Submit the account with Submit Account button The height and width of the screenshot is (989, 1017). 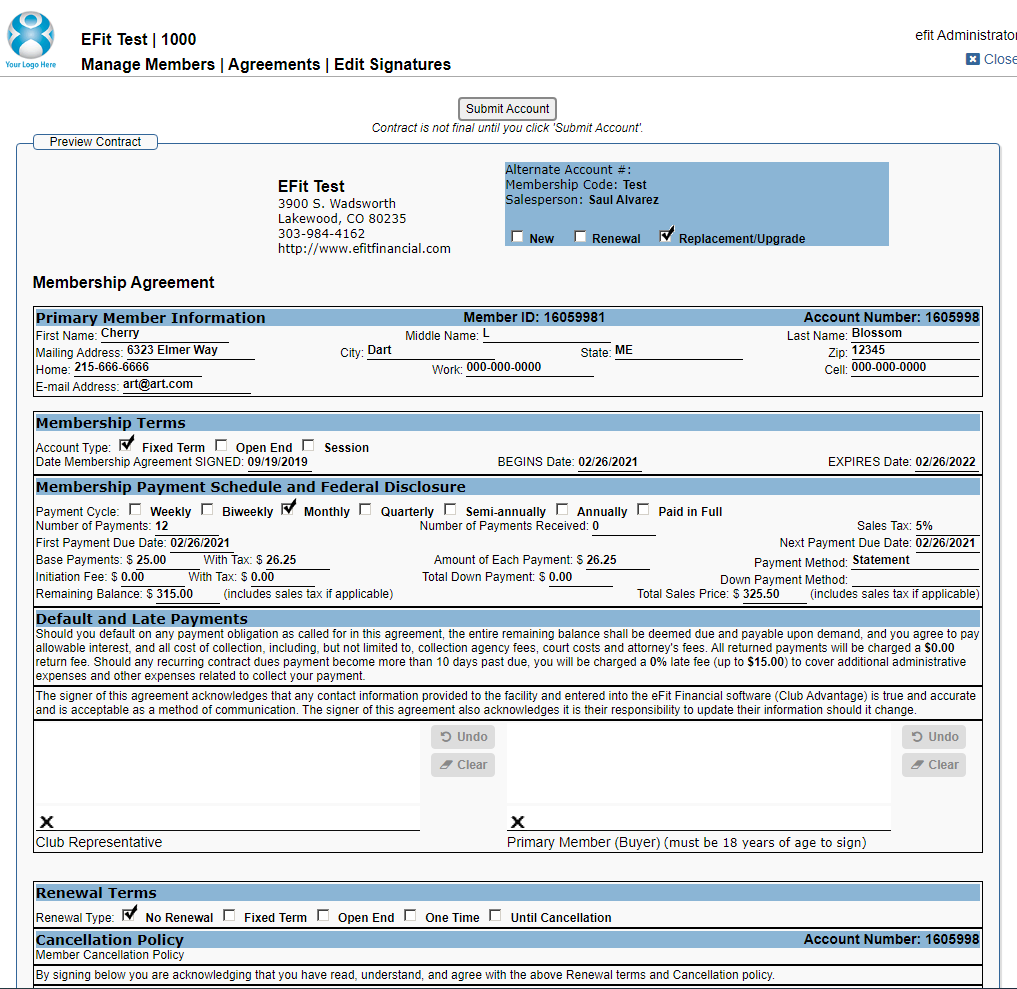(507, 108)
